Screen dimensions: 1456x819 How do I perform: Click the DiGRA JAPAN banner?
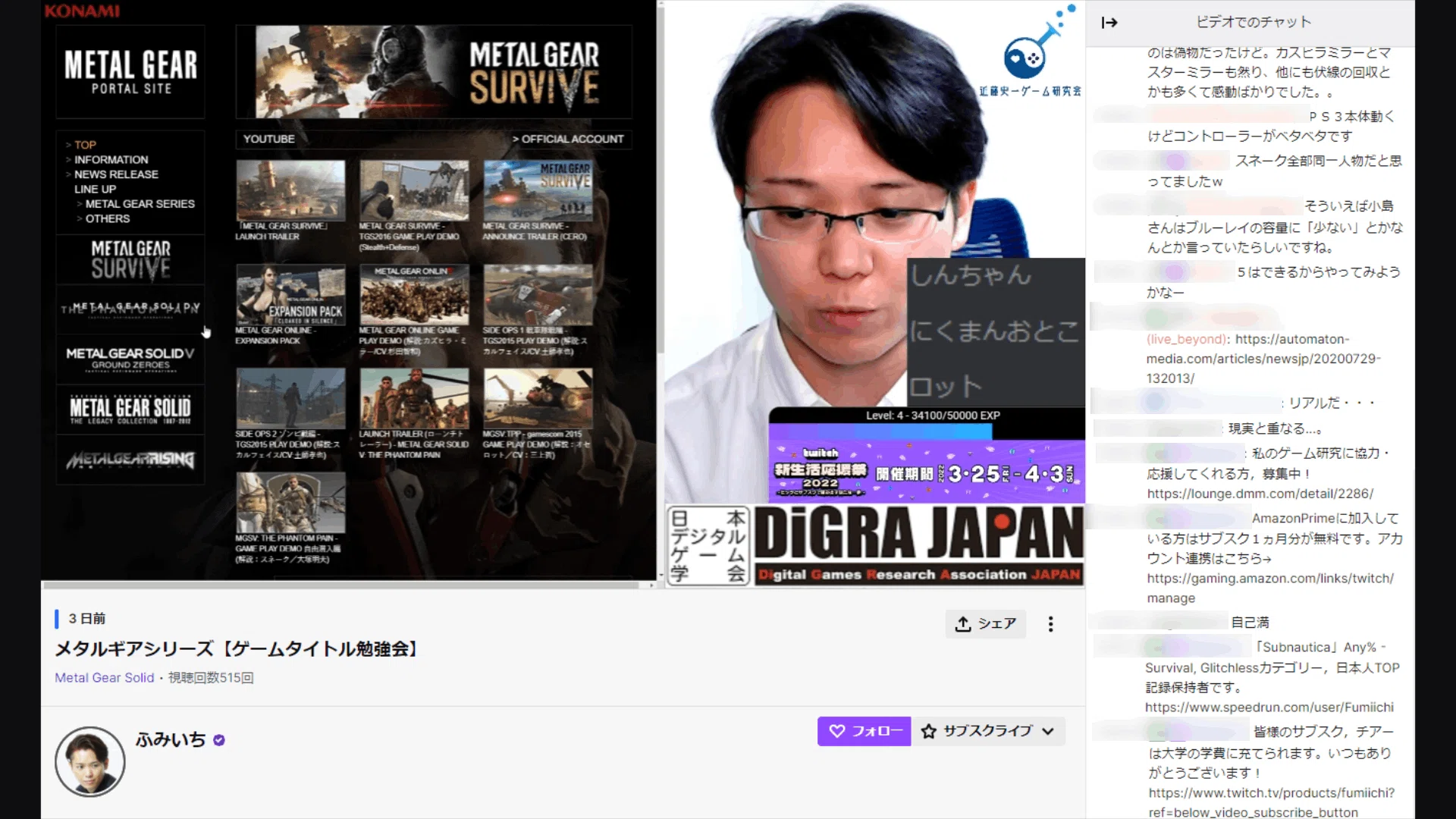point(875,545)
